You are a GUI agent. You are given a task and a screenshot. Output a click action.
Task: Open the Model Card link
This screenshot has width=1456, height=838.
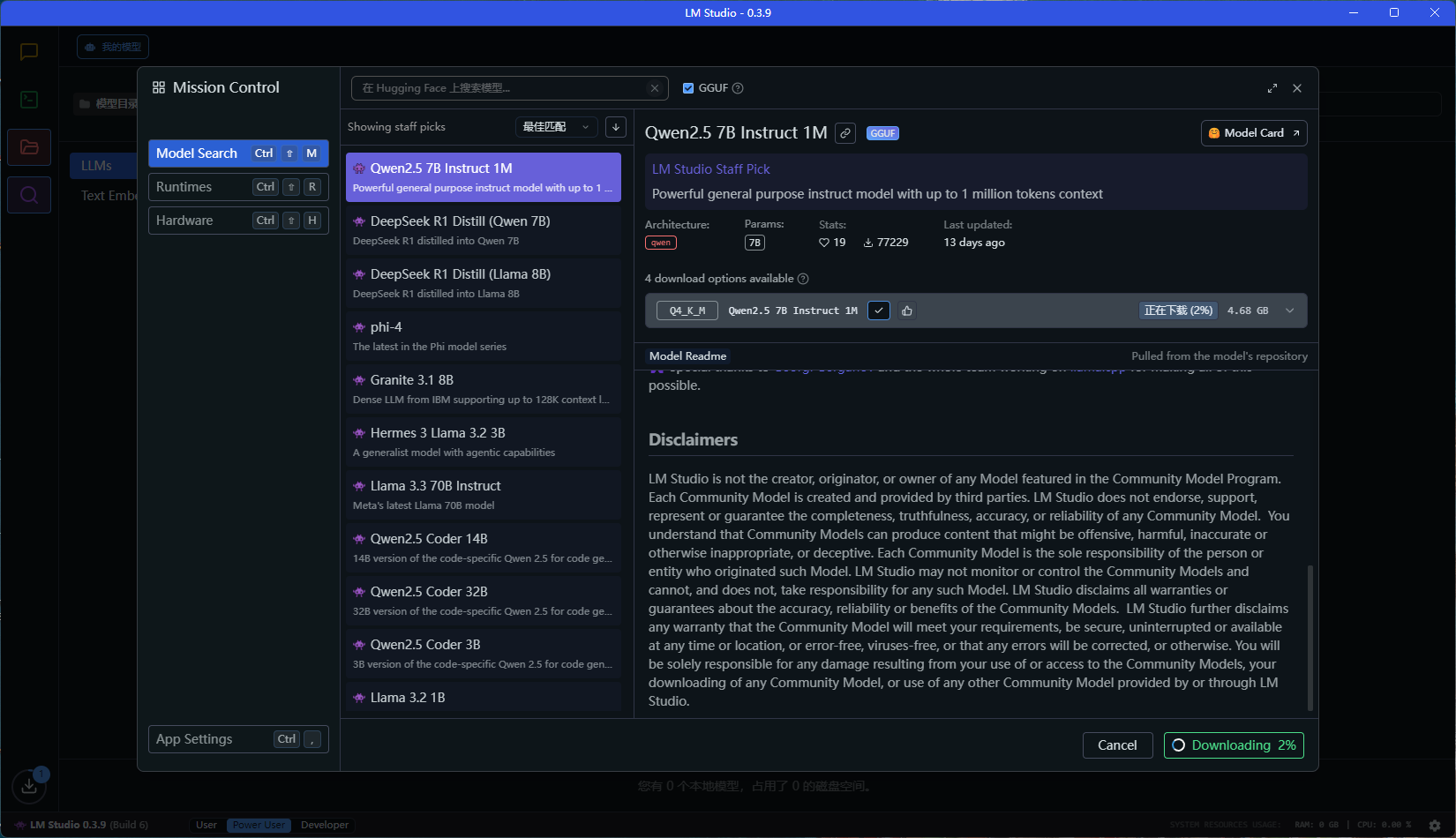pyautogui.click(x=1253, y=133)
